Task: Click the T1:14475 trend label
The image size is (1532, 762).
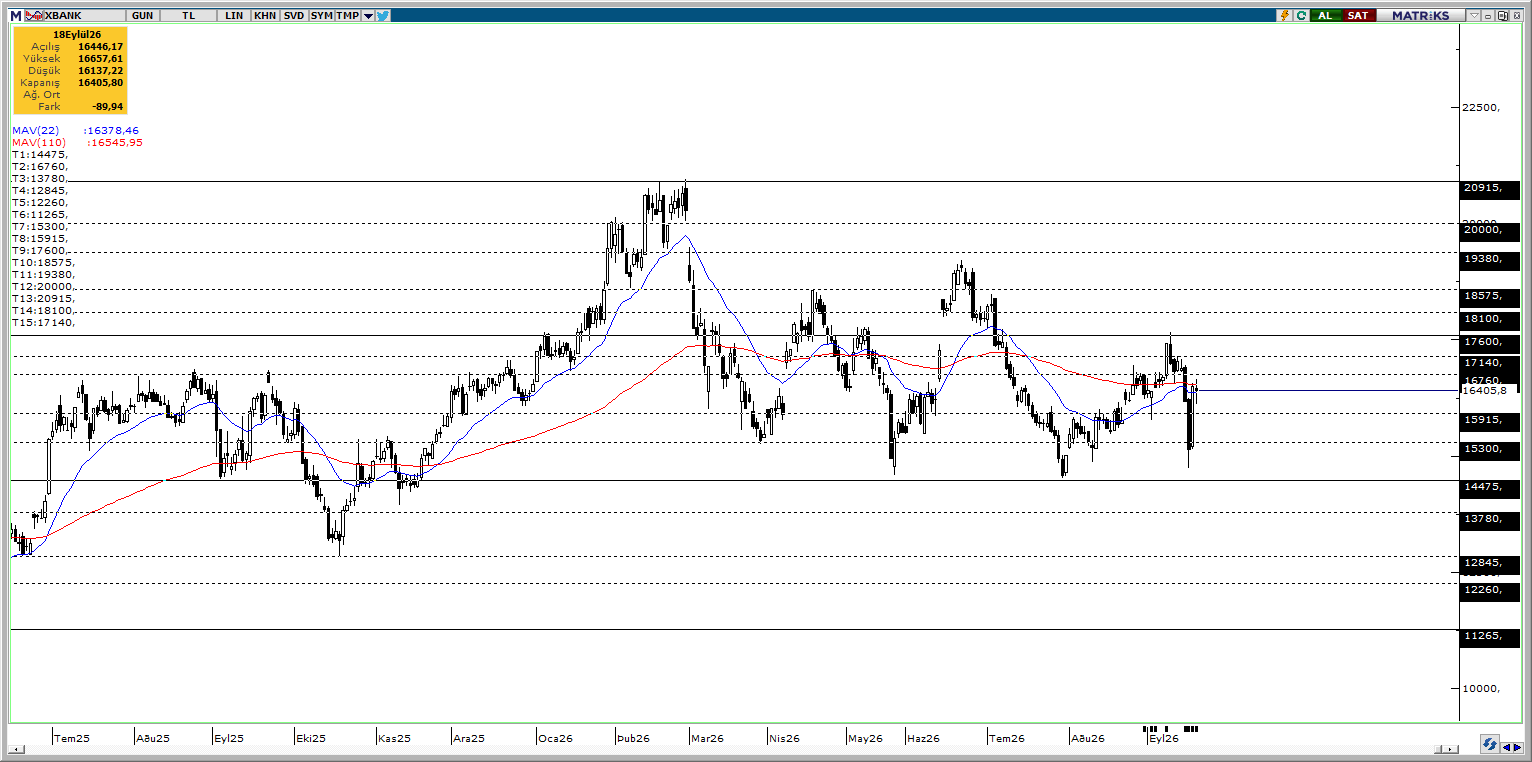Action: tap(39, 155)
